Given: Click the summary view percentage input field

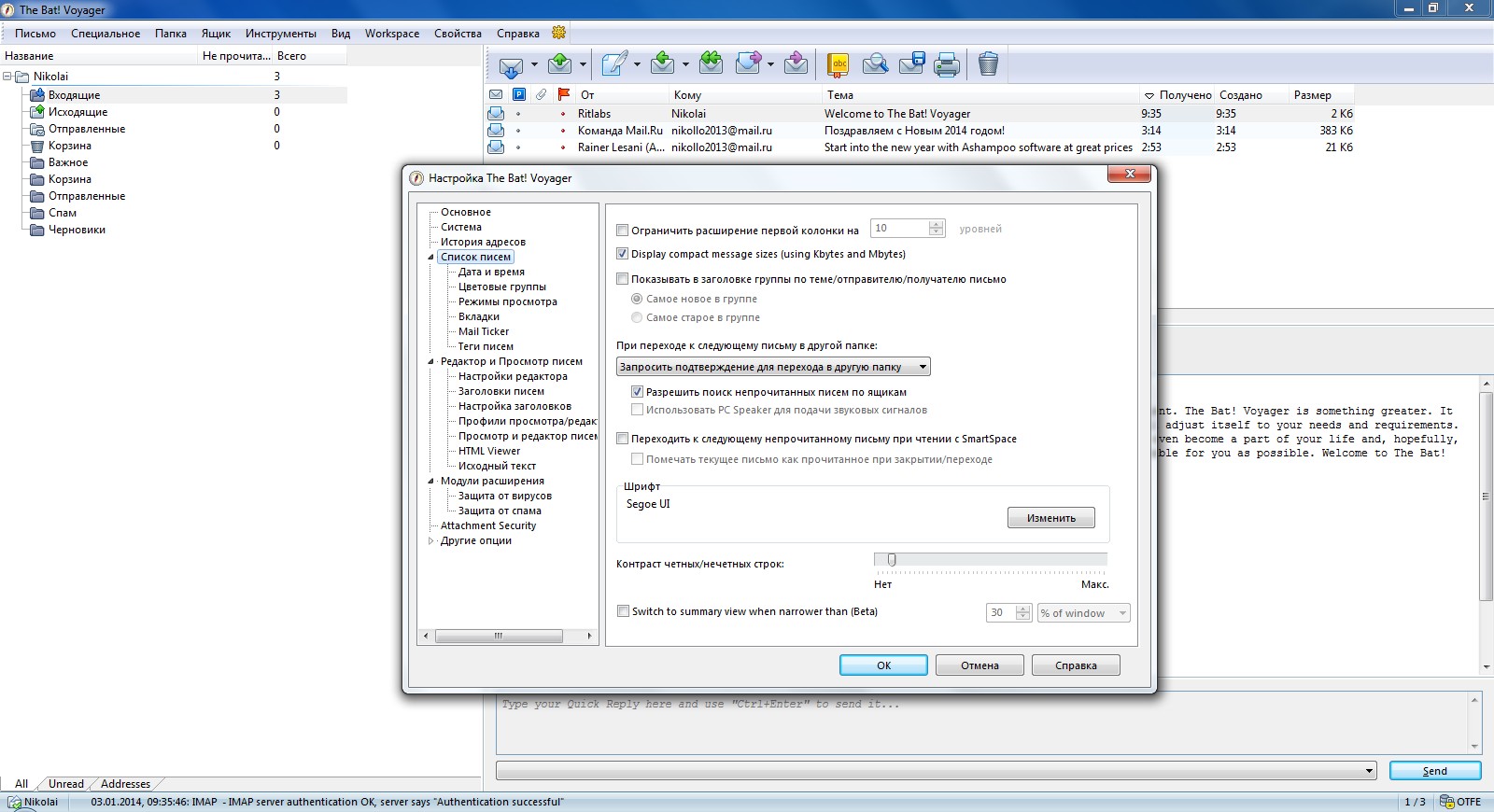Looking at the screenshot, I should tap(1000, 613).
